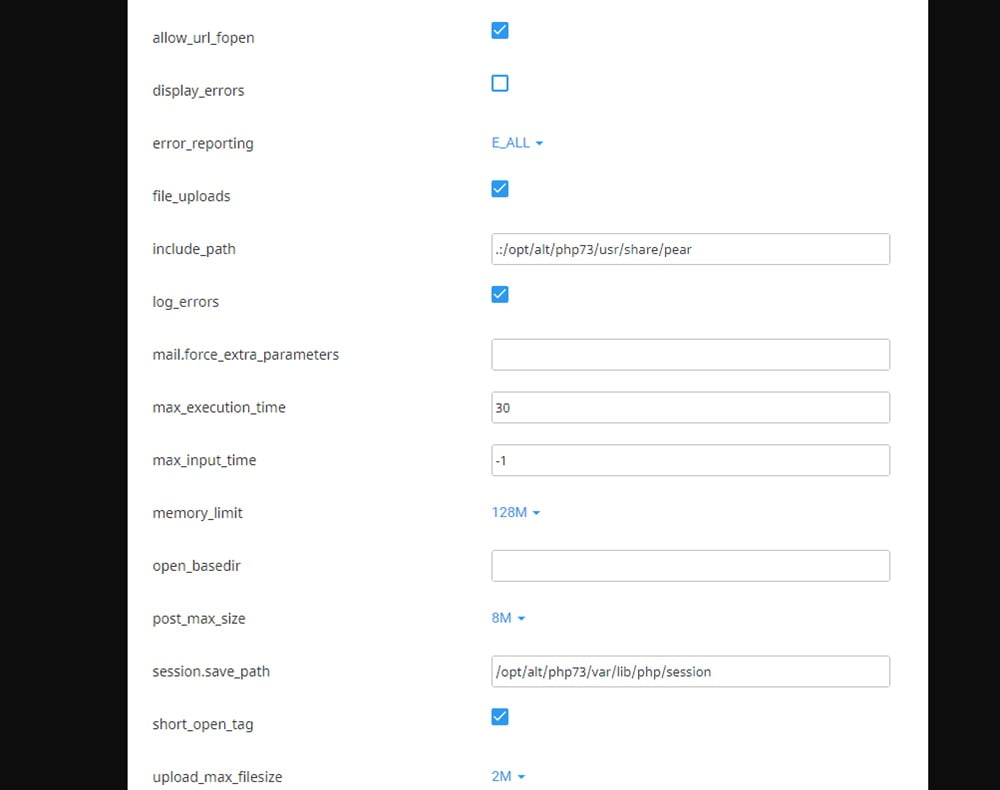
Task: Expand the memory_limit 128M dropdown
Action: [x=516, y=513]
